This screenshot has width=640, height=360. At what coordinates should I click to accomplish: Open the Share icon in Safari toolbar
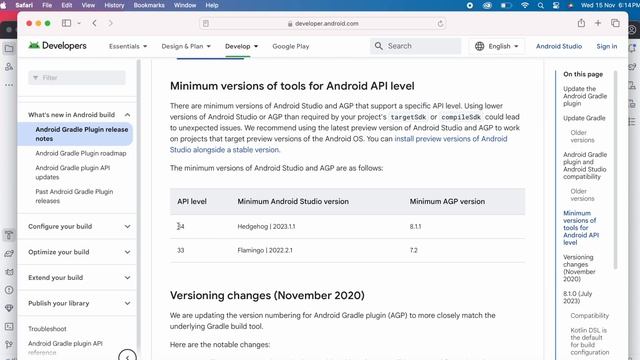[581, 23]
